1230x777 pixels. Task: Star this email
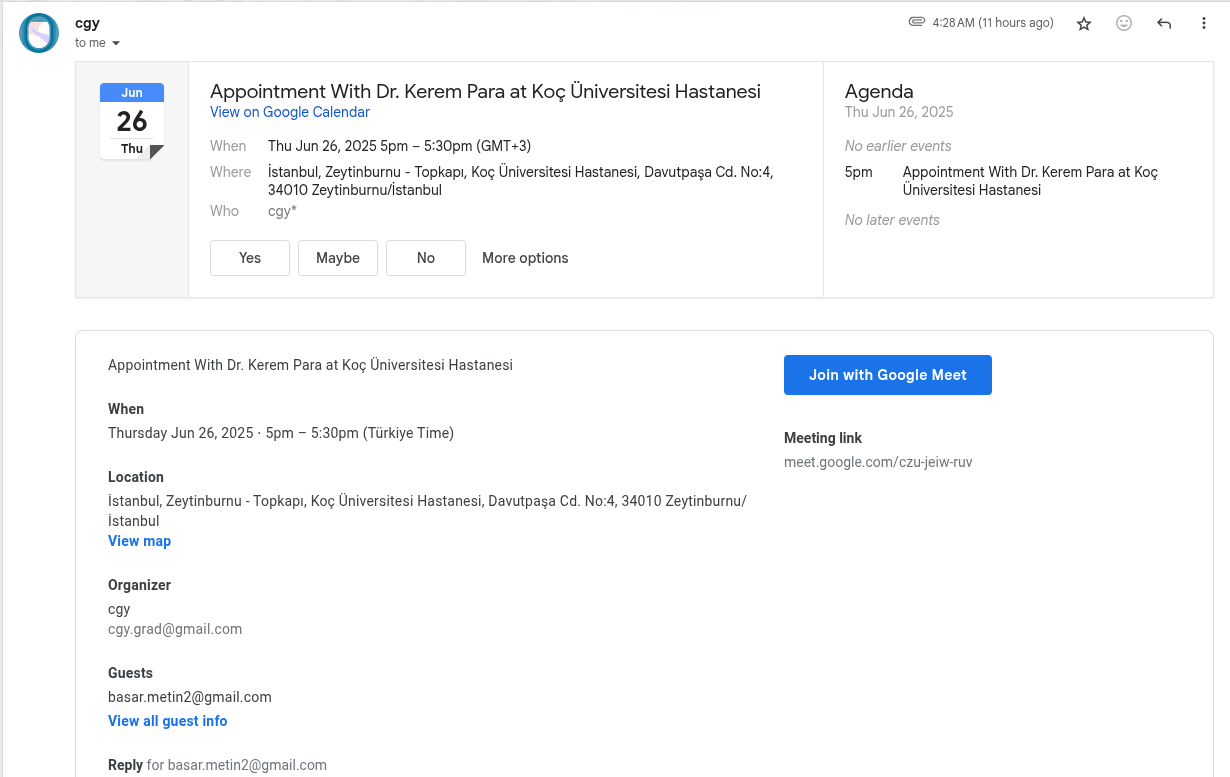click(x=1084, y=23)
